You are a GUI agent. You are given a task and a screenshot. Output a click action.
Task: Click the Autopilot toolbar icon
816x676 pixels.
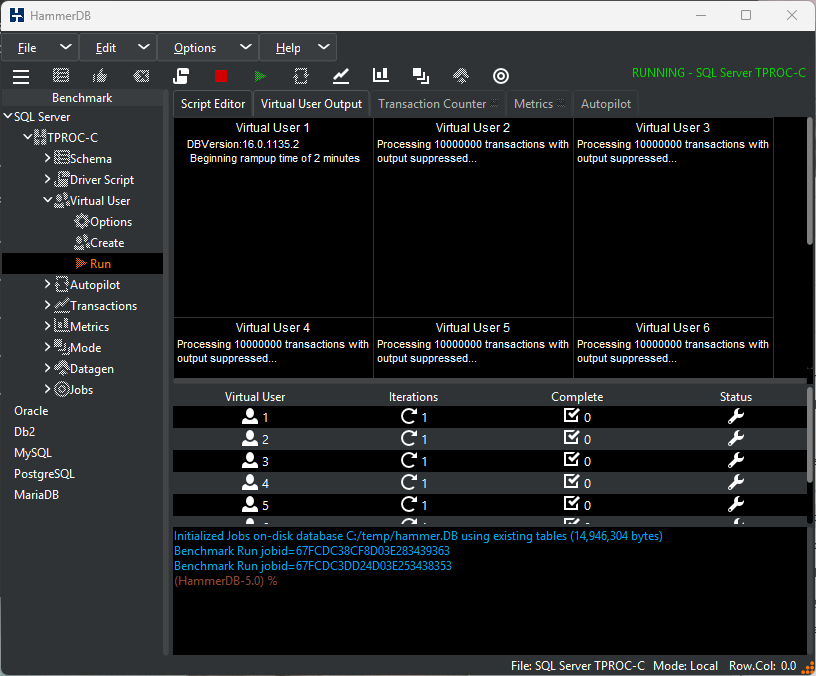click(301, 76)
